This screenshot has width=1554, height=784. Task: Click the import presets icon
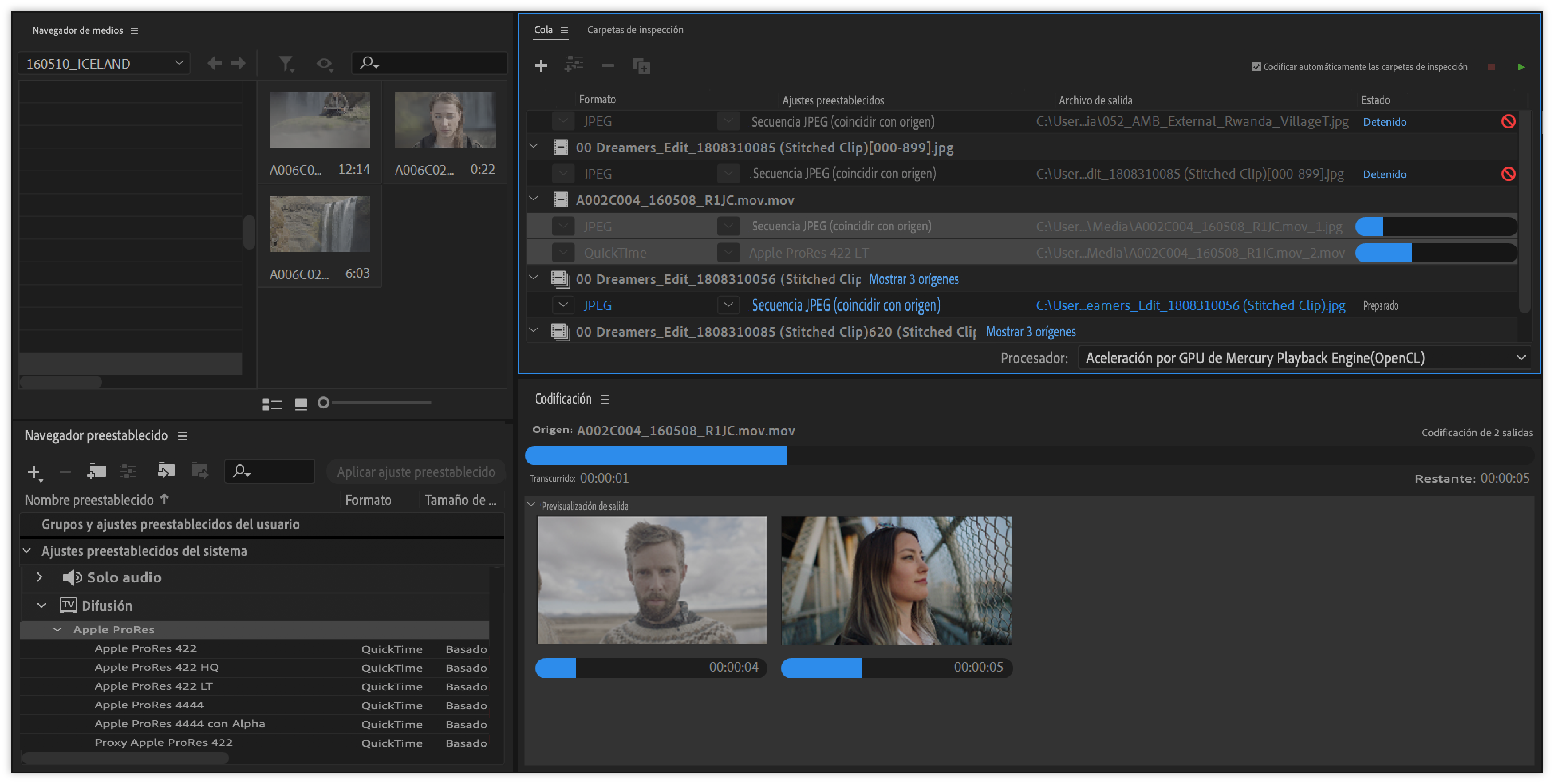click(x=166, y=470)
